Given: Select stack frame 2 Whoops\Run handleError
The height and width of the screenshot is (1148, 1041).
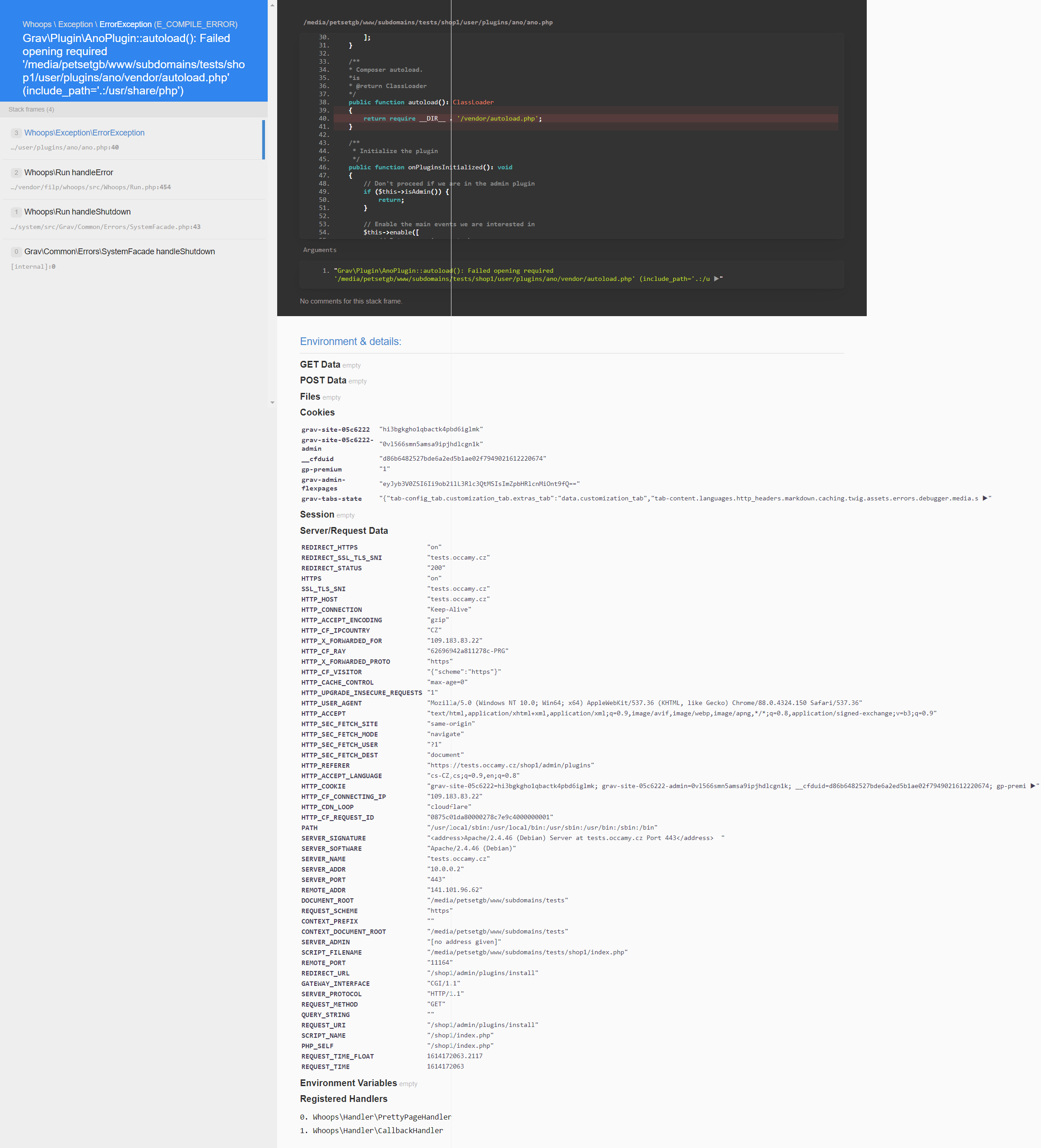Looking at the screenshot, I should [x=134, y=179].
